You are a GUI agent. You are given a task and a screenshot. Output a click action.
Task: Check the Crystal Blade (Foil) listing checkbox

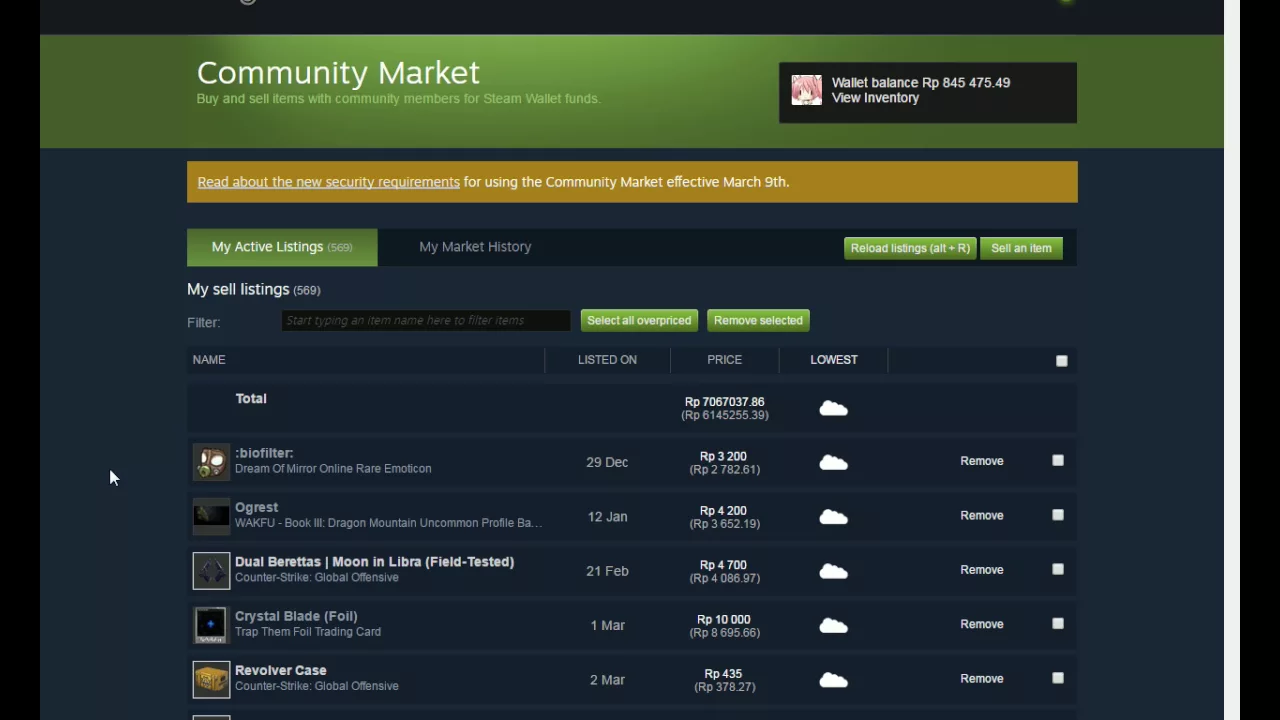click(1058, 623)
